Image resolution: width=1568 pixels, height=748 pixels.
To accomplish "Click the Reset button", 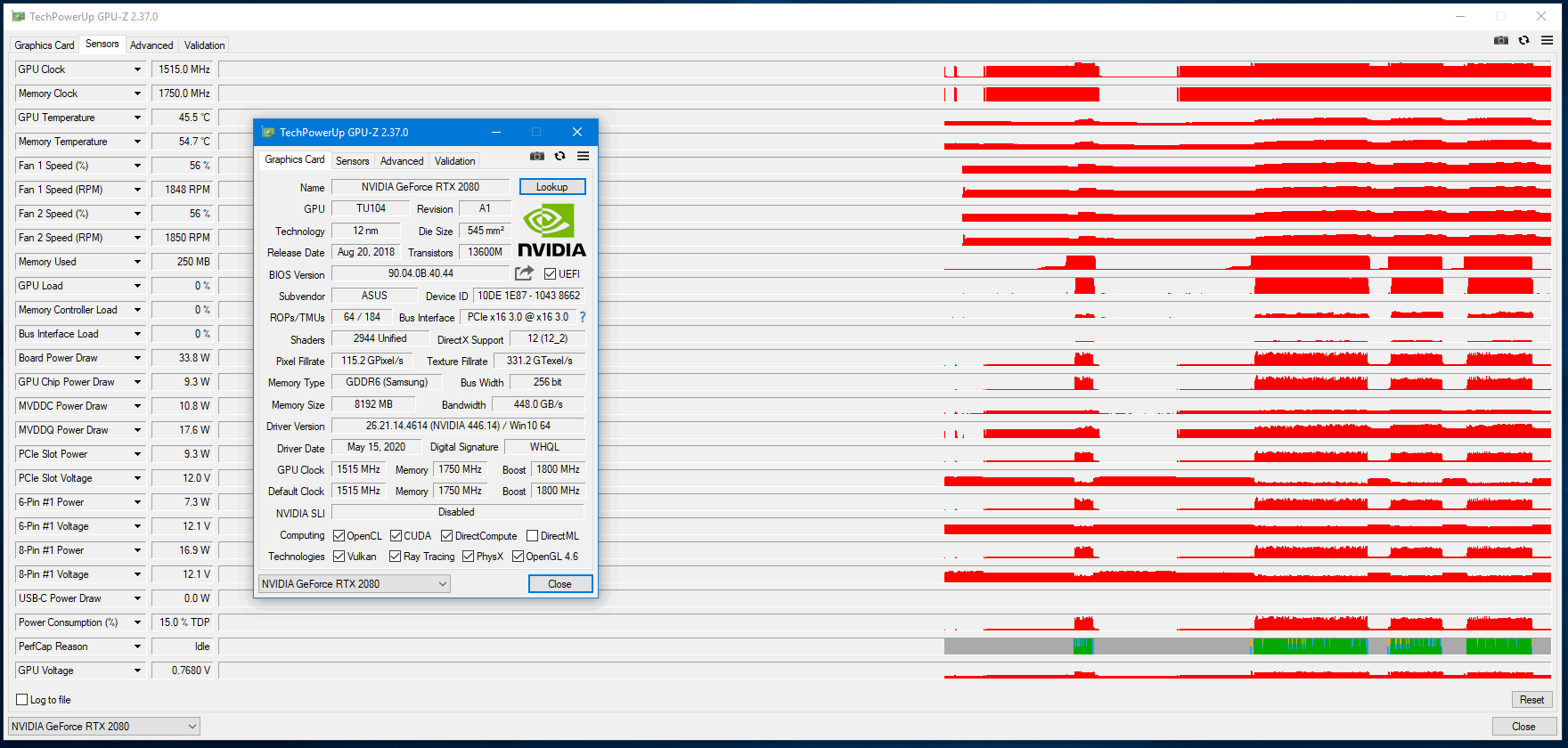I will (x=1532, y=700).
